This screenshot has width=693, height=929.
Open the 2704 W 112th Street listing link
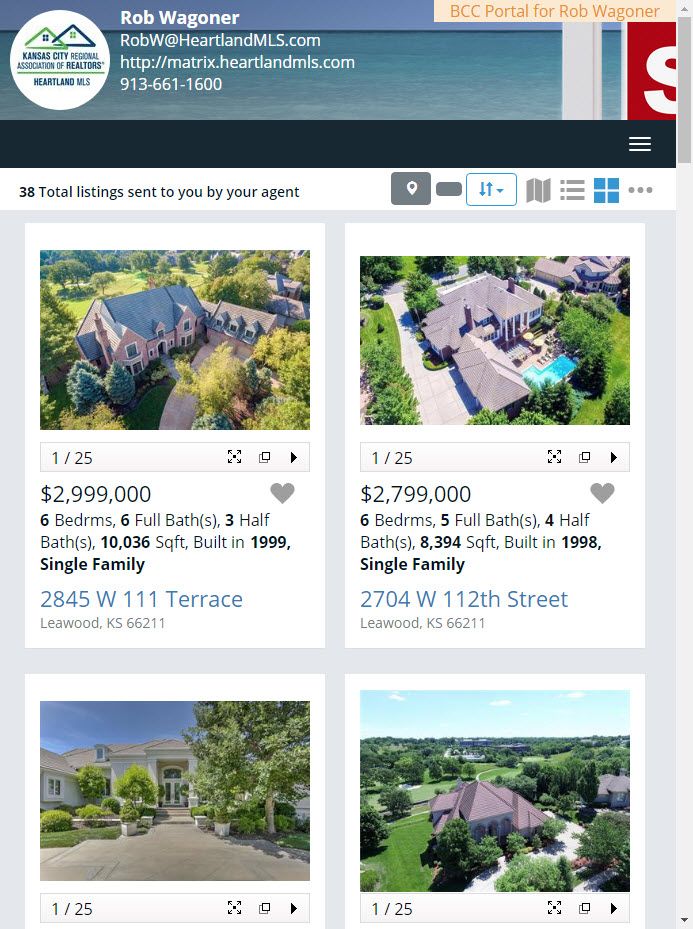tap(464, 599)
